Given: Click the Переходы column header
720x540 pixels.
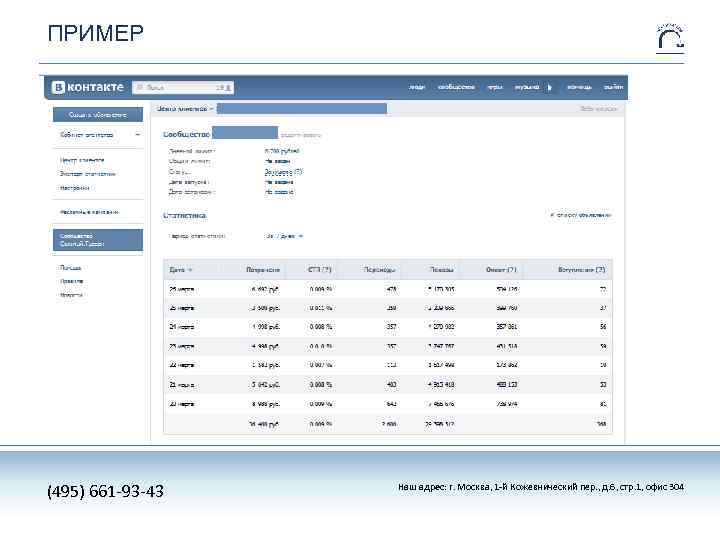Looking at the screenshot, I should click(379, 270).
